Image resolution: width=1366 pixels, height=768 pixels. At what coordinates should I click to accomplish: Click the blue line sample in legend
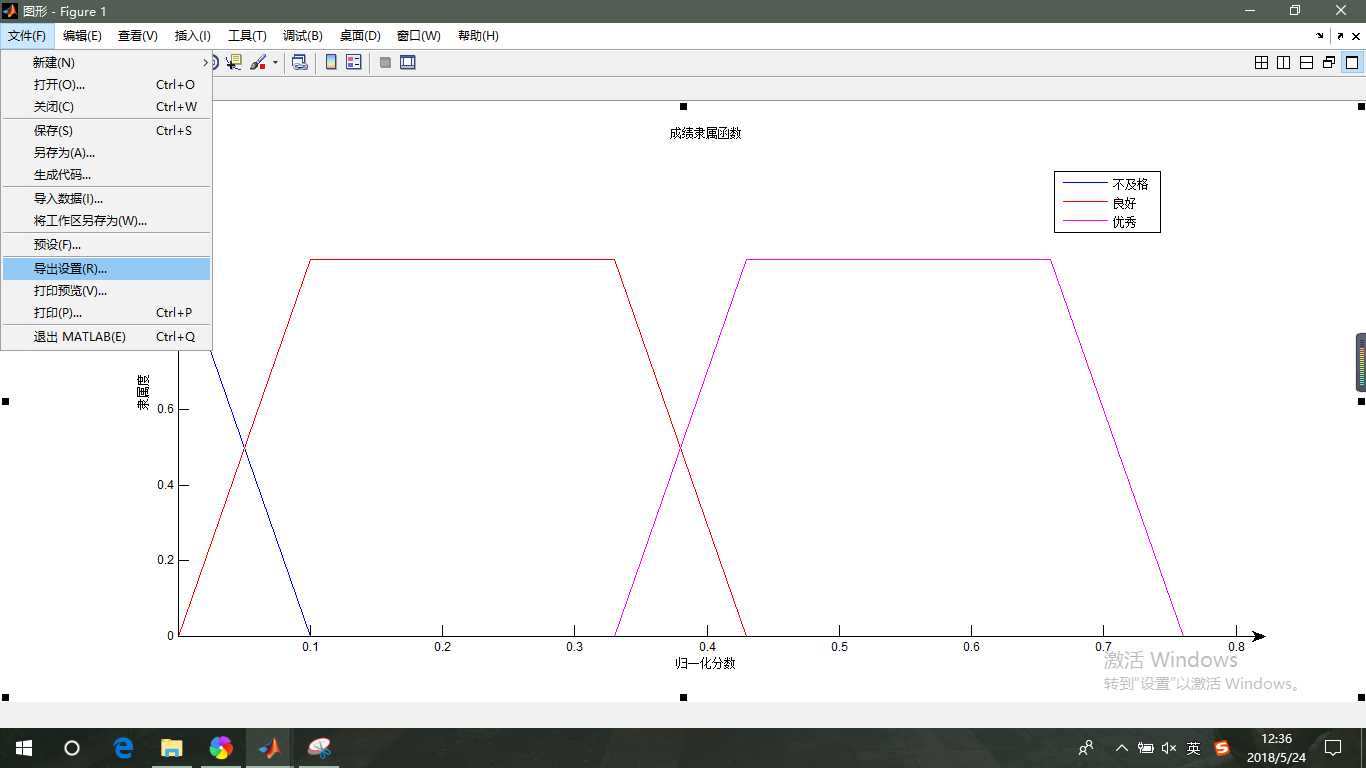click(x=1085, y=184)
